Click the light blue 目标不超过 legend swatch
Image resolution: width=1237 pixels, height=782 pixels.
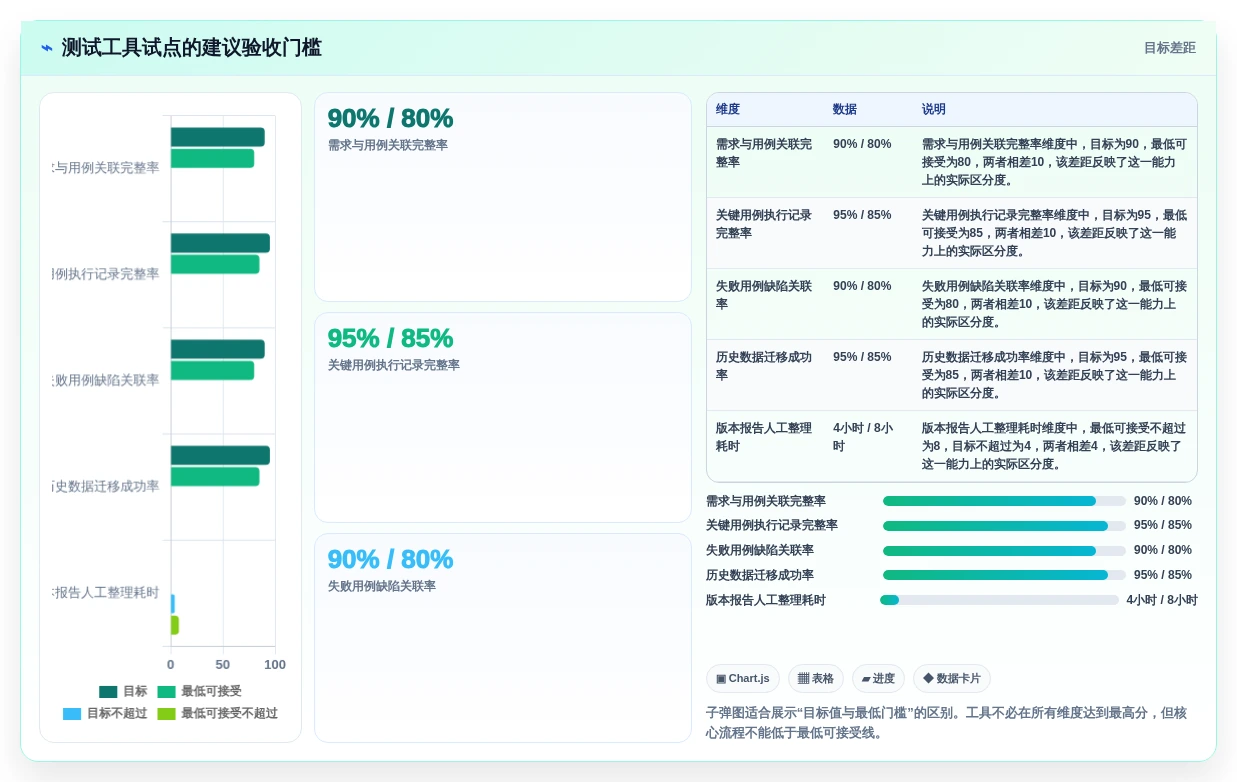pyautogui.click(x=72, y=713)
